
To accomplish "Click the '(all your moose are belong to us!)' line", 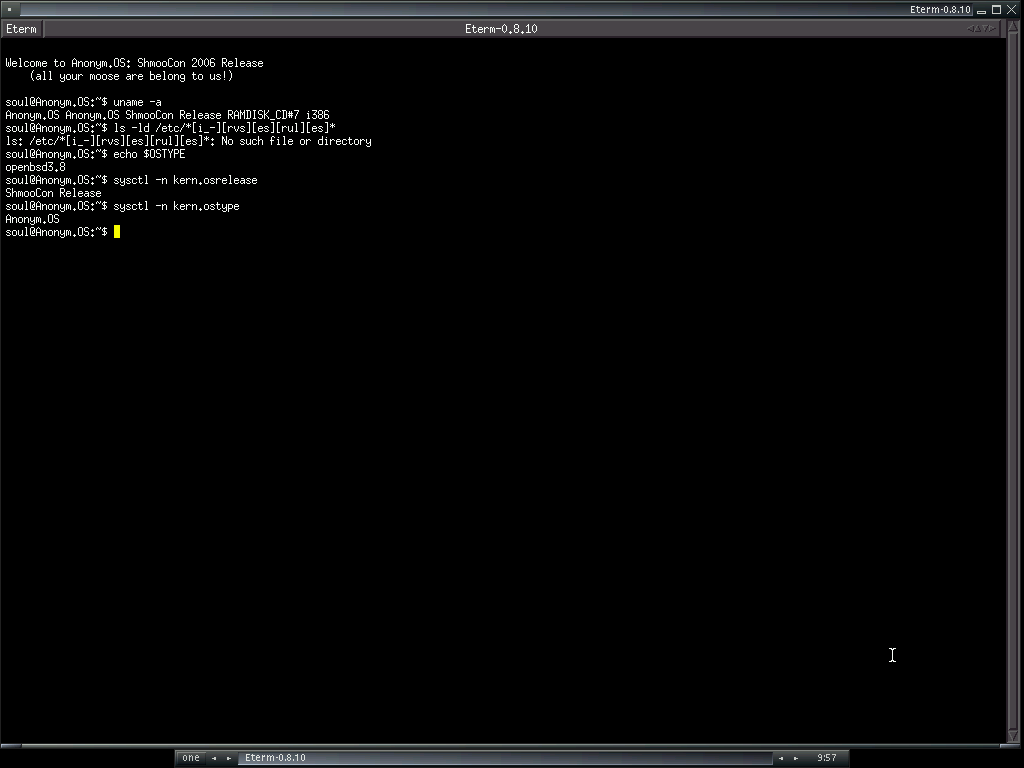I will [131, 76].
